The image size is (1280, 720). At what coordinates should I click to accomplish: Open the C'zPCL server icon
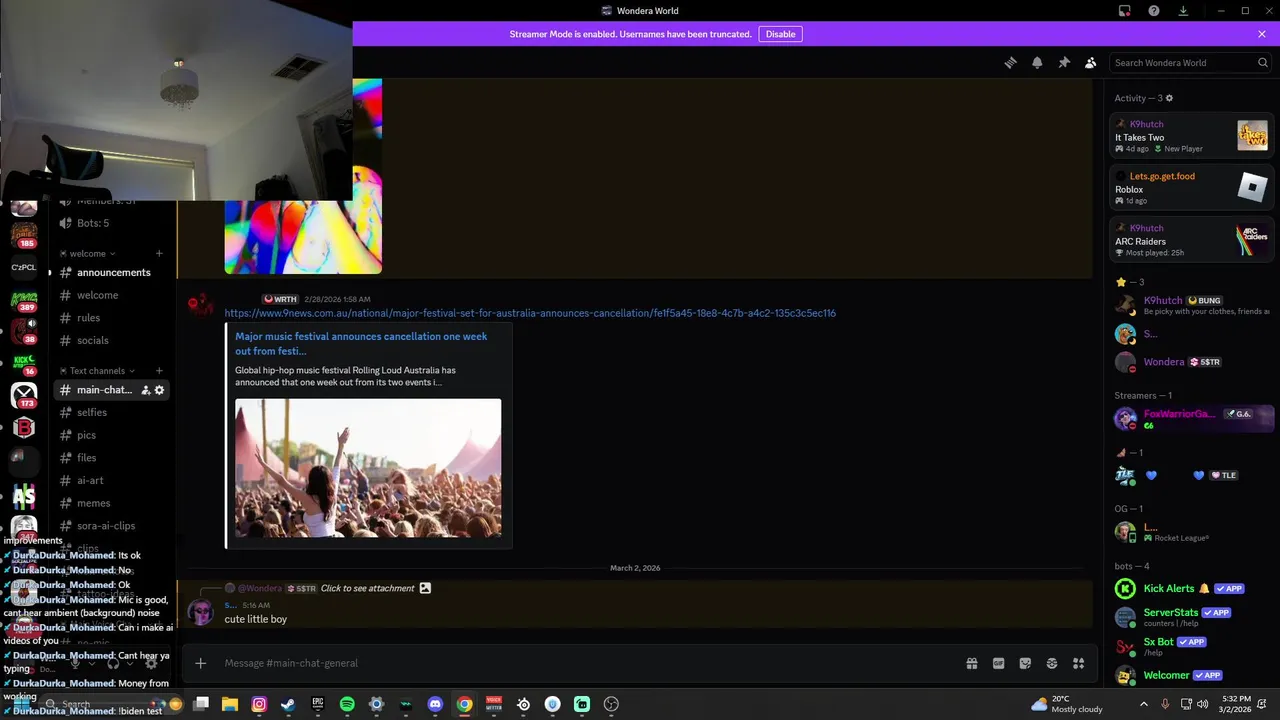24,267
